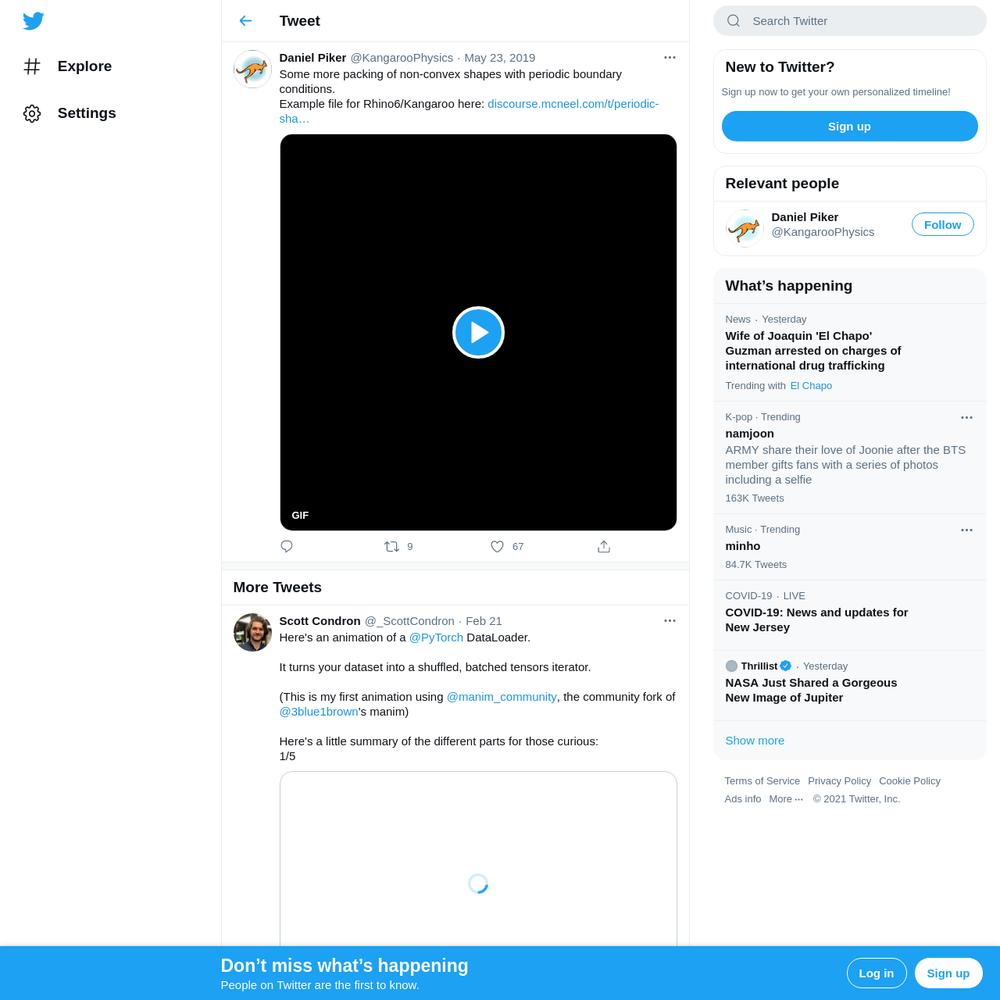Open Privacy Policy
This screenshot has width=1000, height=1000.
click(839, 781)
